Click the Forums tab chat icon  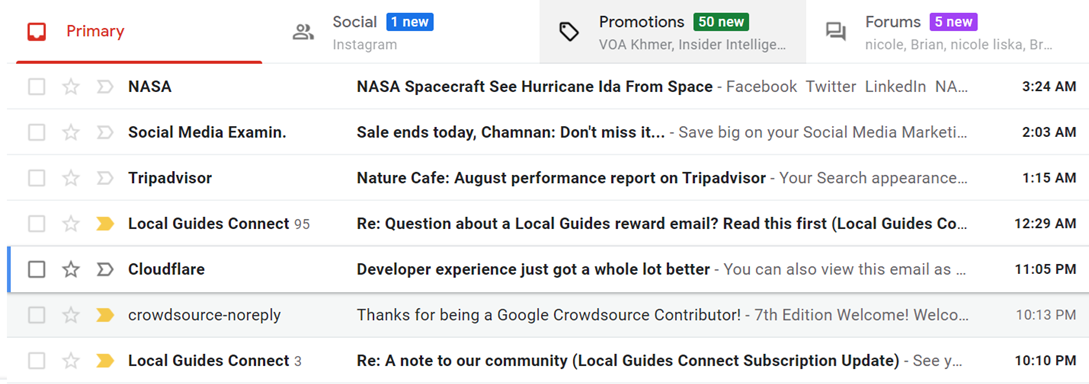[x=836, y=32]
